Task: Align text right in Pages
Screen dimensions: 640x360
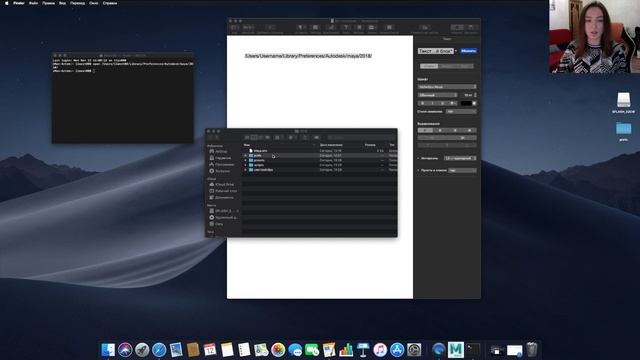Action: pos(455,131)
